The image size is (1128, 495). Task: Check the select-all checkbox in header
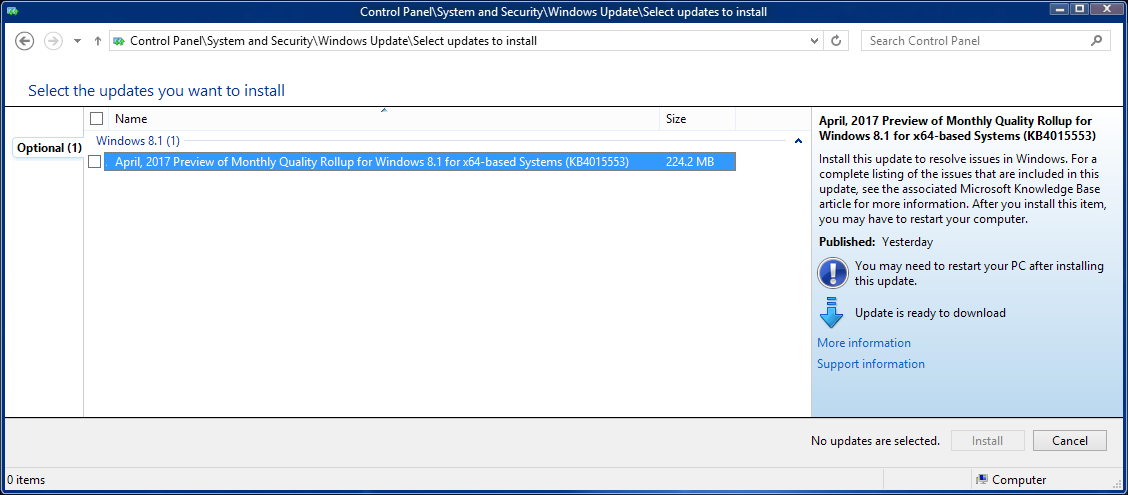point(97,119)
